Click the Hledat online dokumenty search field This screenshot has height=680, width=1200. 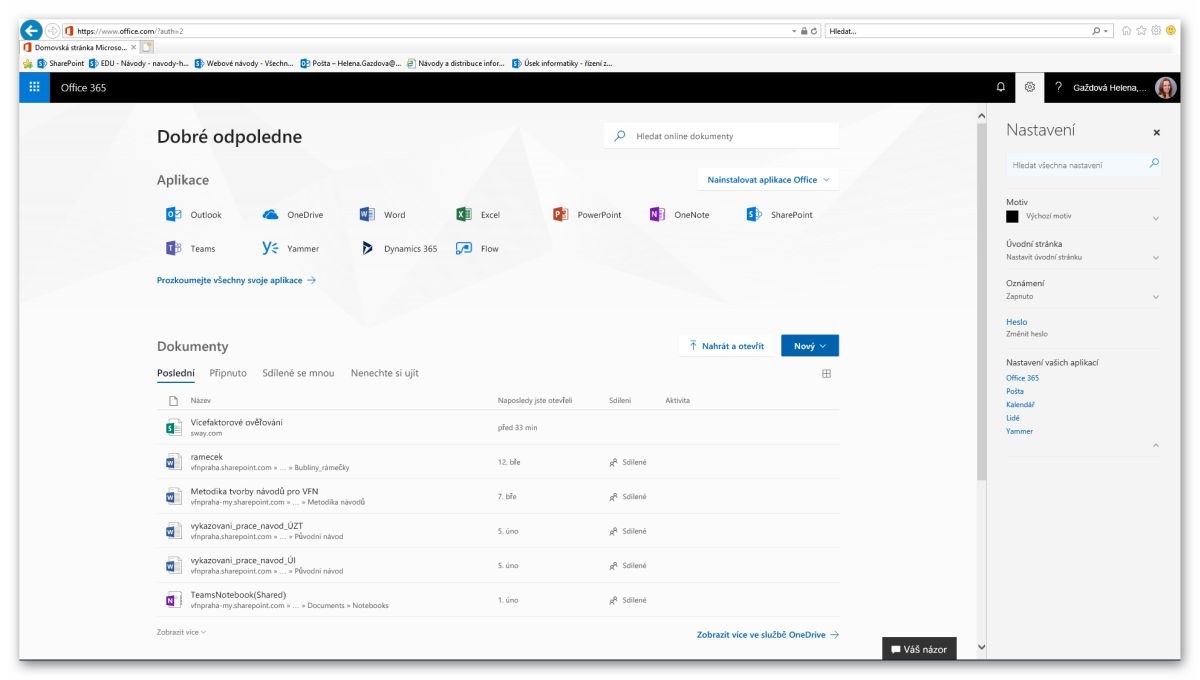point(722,136)
